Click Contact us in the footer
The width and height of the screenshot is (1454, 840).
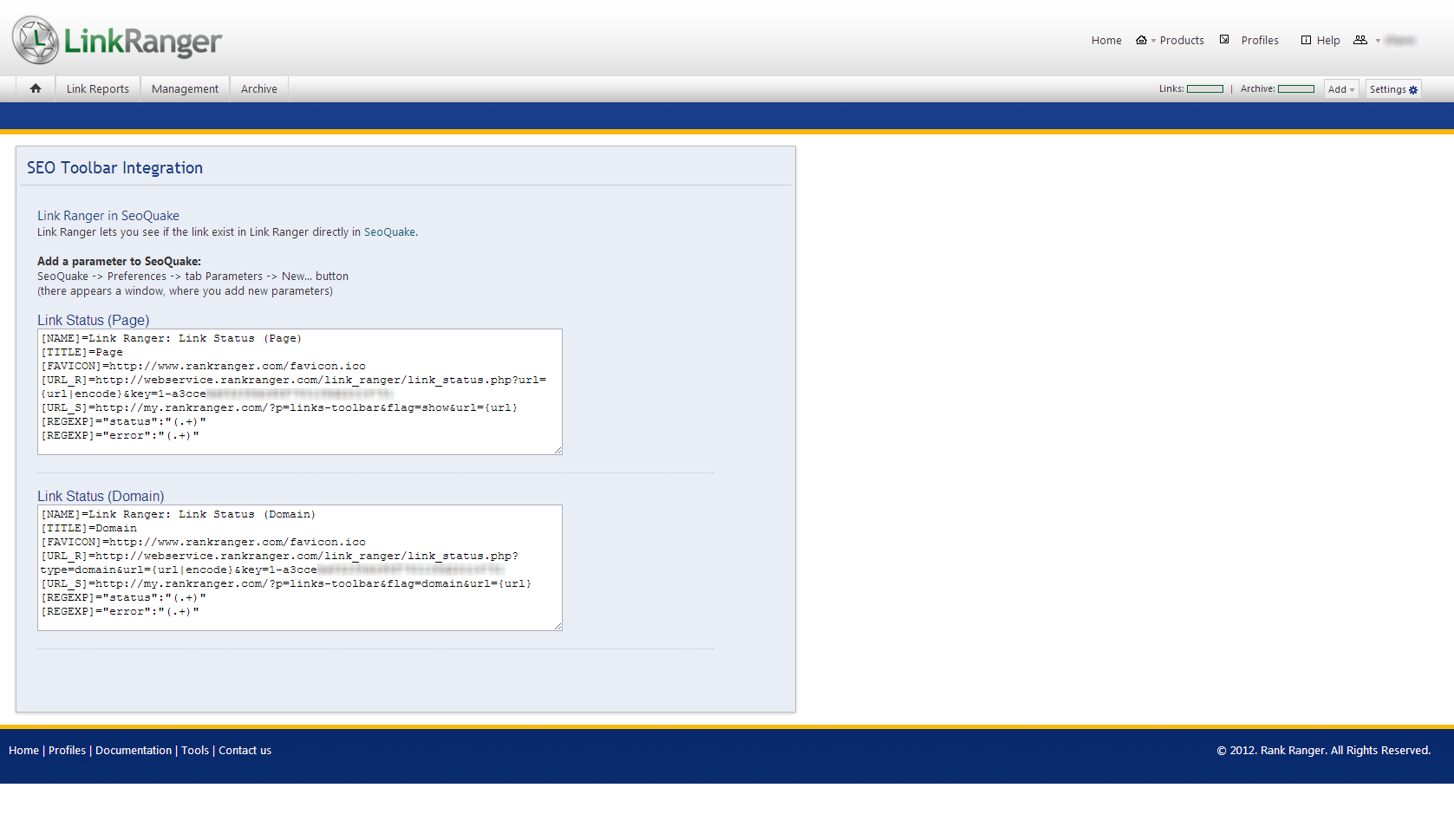pyautogui.click(x=245, y=751)
